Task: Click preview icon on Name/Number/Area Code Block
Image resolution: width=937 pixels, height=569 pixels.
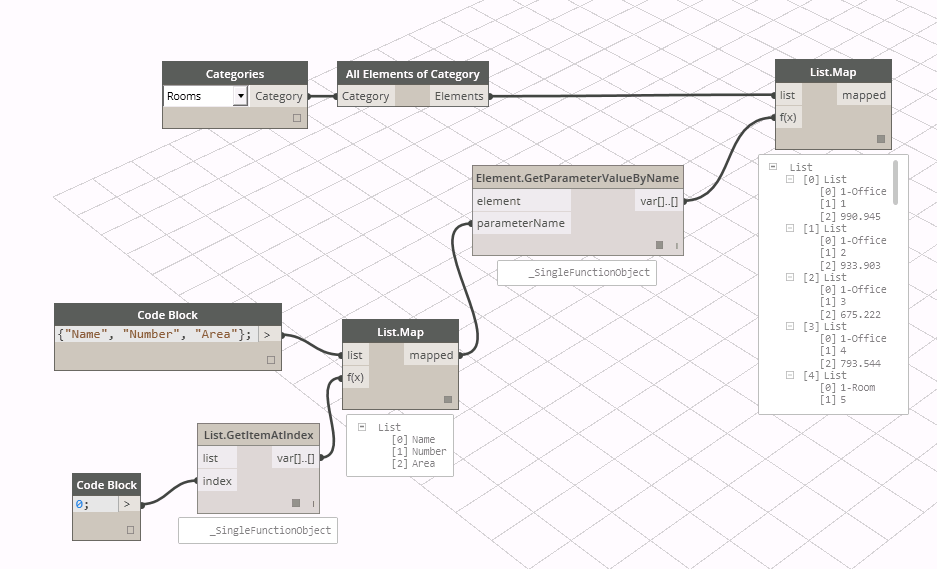Action: (x=270, y=359)
